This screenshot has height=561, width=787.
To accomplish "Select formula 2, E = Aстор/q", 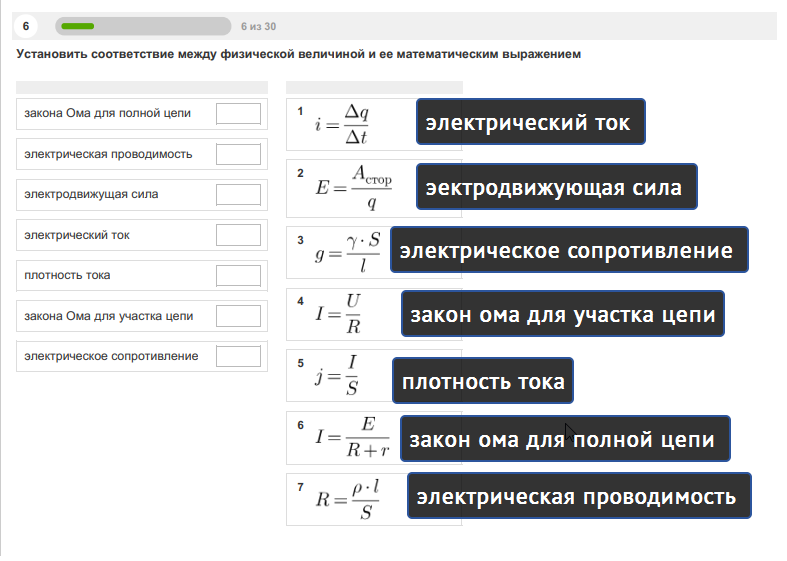I will [x=353, y=188].
